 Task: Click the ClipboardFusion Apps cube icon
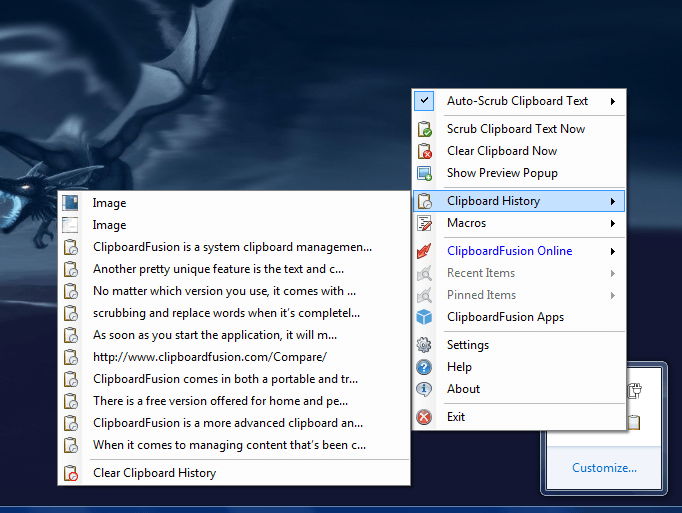(425, 317)
